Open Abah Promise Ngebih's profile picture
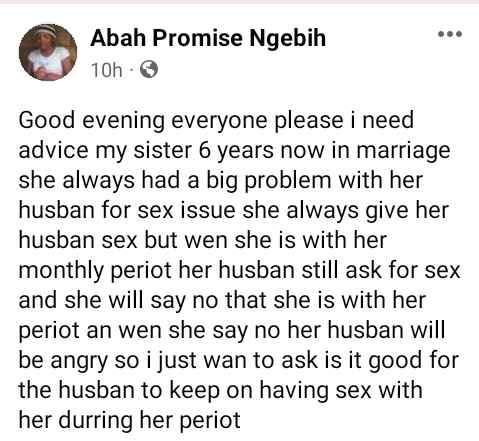Viewport: 479px width, 441px height. tap(48, 52)
